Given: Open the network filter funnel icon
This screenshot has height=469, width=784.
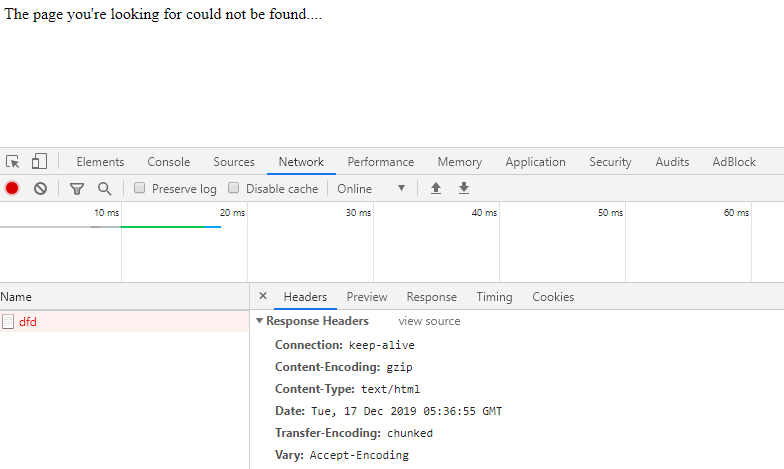Looking at the screenshot, I should [x=76, y=188].
